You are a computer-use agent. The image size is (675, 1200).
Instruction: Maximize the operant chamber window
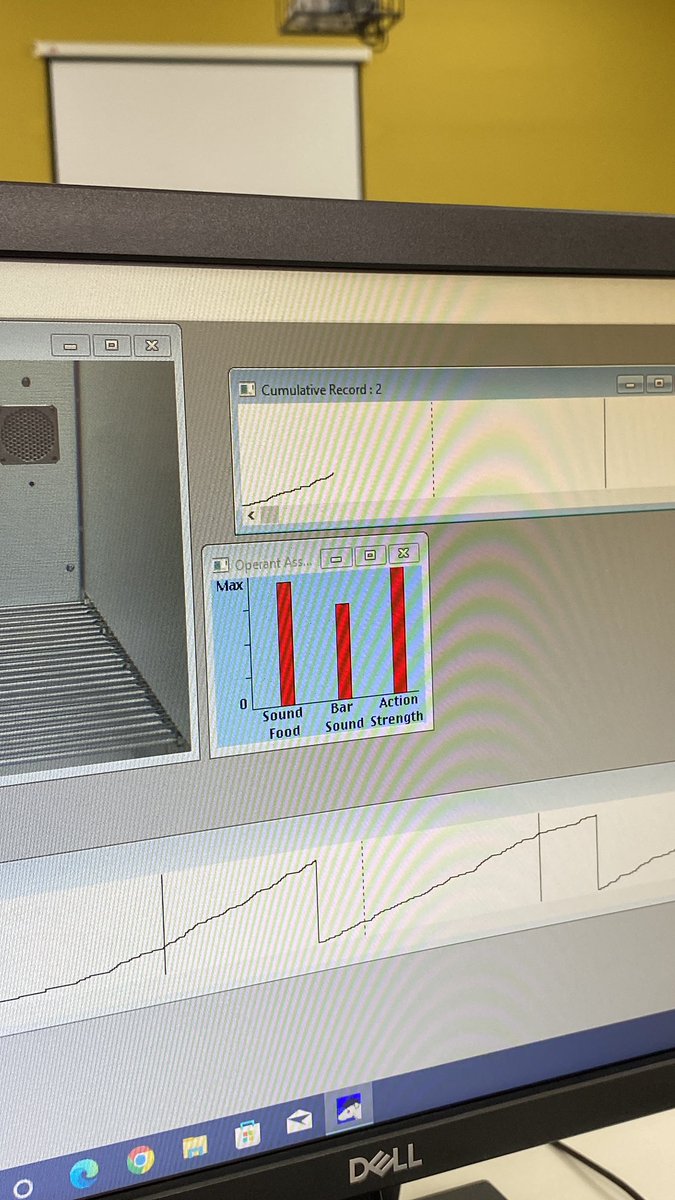[111, 346]
